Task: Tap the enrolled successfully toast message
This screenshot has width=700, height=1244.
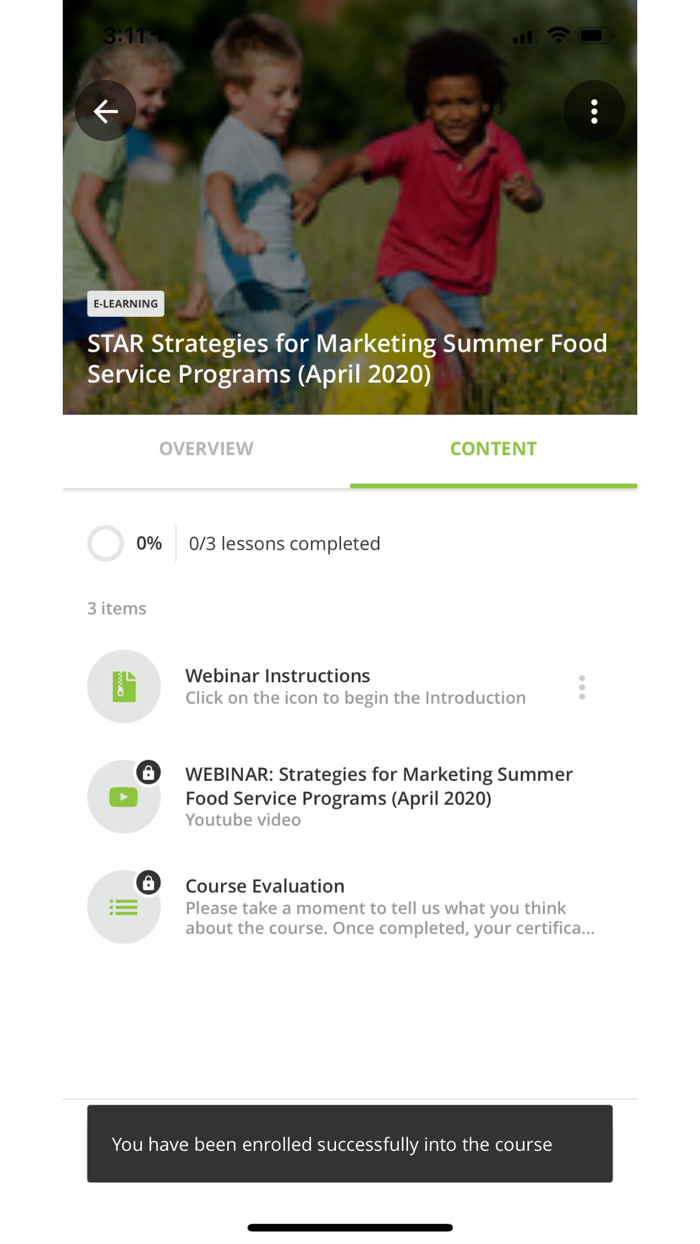Action: pos(350,1144)
